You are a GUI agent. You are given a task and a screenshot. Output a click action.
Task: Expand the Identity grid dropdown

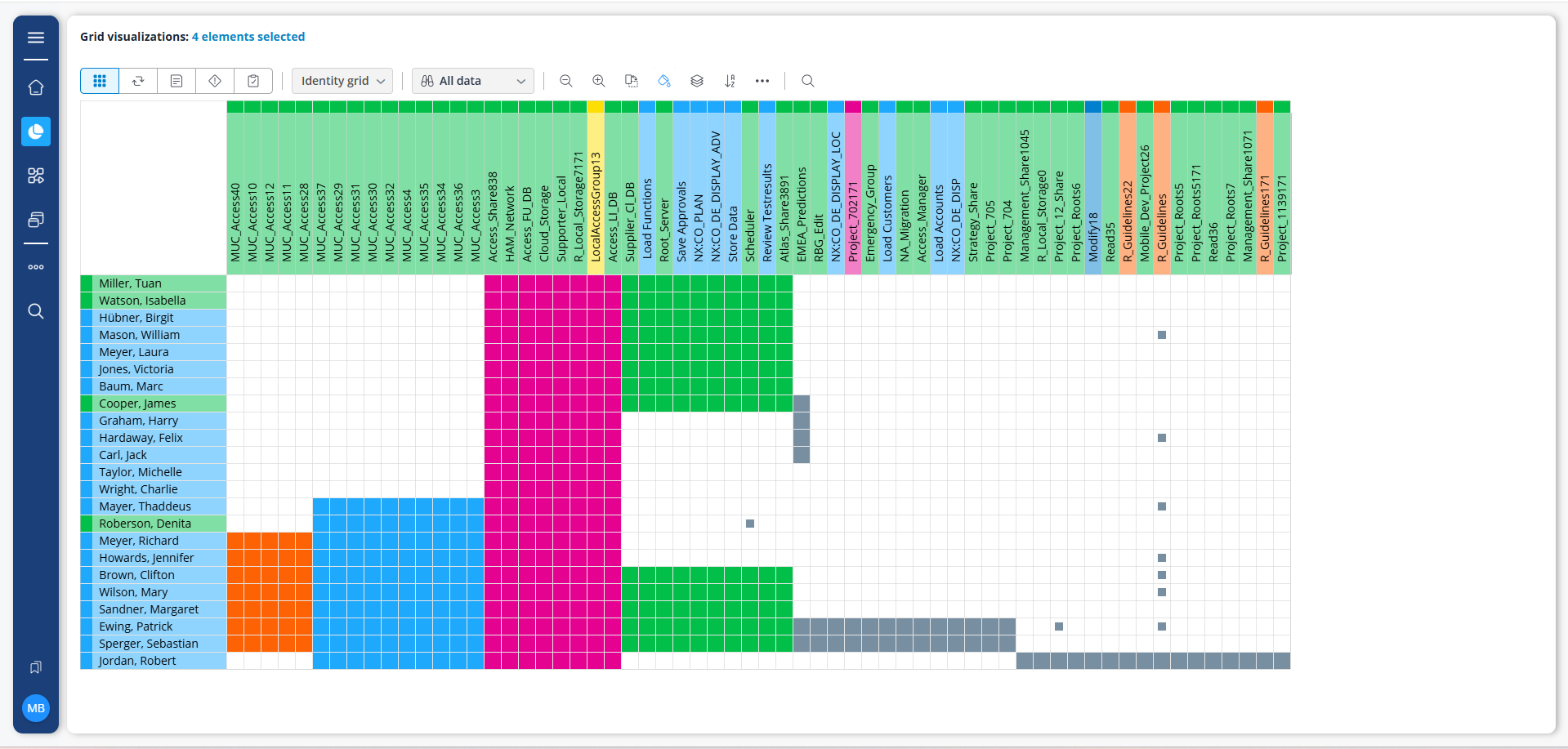pyautogui.click(x=342, y=81)
